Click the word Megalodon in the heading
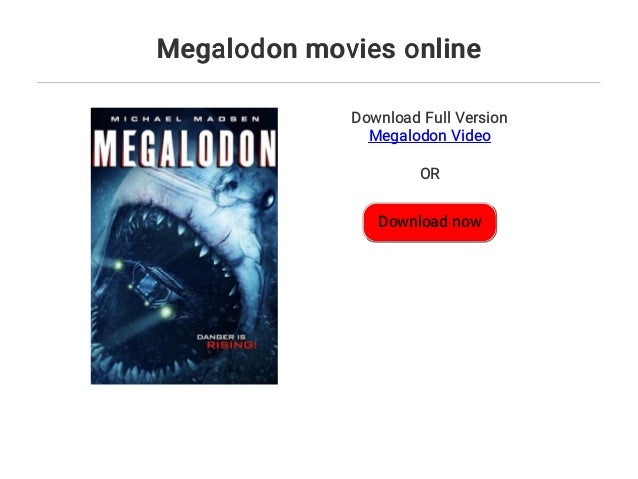Image resolution: width=638 pixels, height=479 pixels. click(x=227, y=49)
